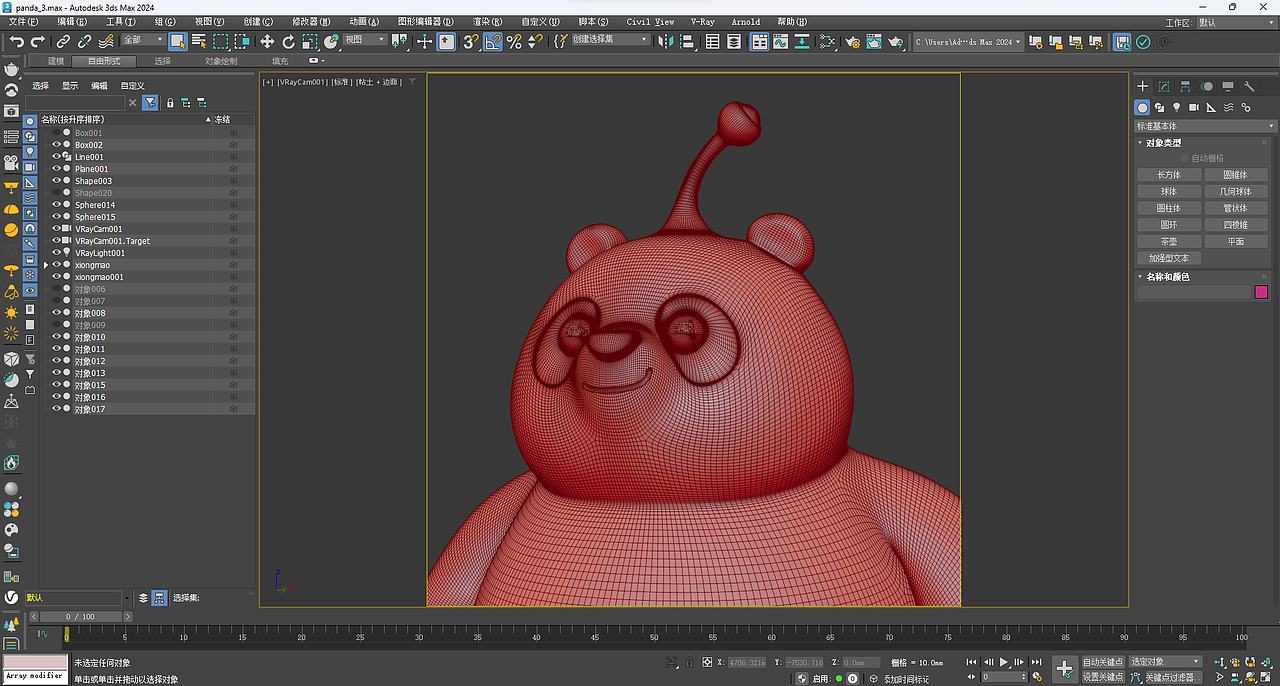Select the Select and Link tool
Screen dimensions: 1280x686
point(63,41)
